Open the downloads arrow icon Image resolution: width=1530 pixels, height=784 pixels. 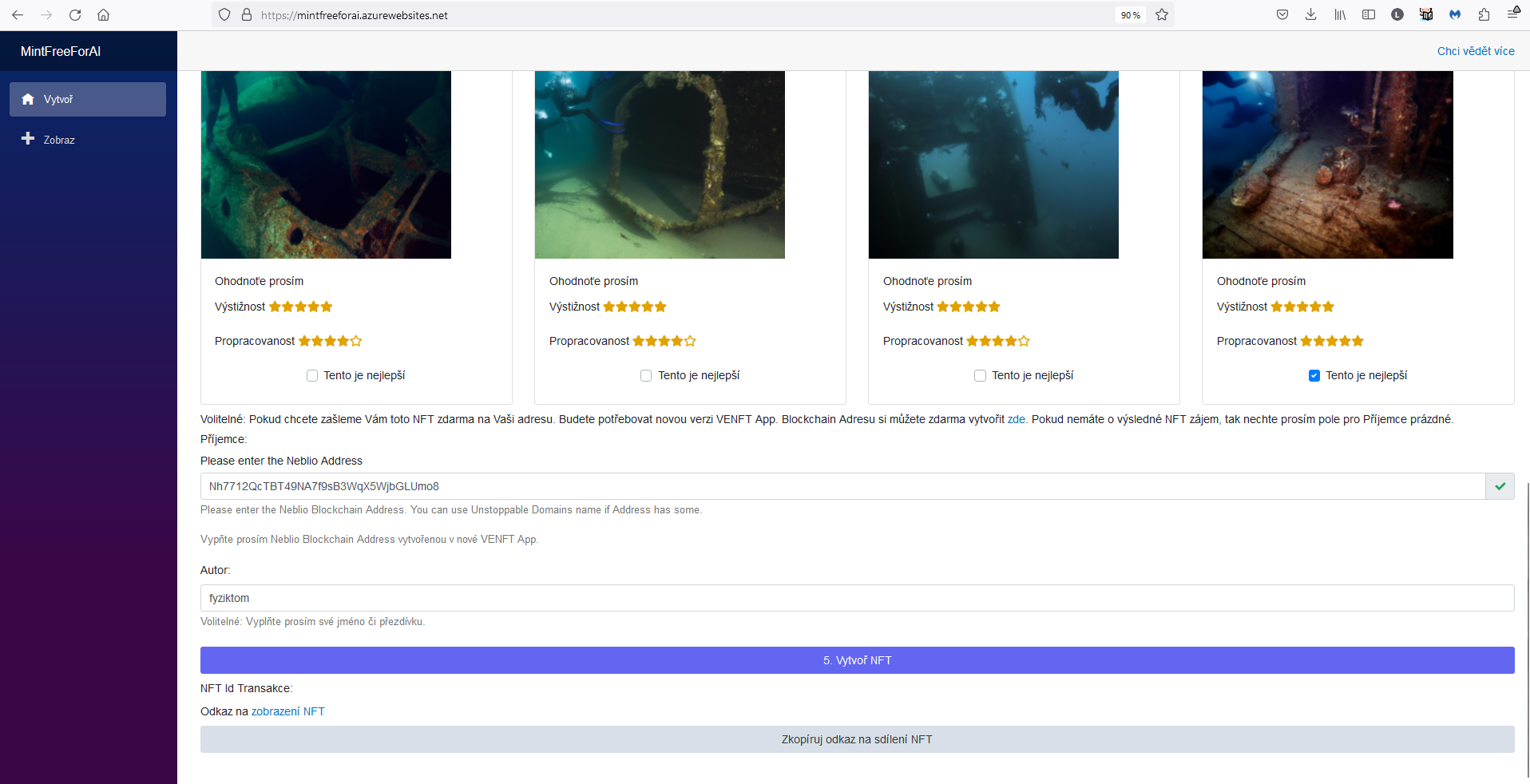click(1311, 14)
